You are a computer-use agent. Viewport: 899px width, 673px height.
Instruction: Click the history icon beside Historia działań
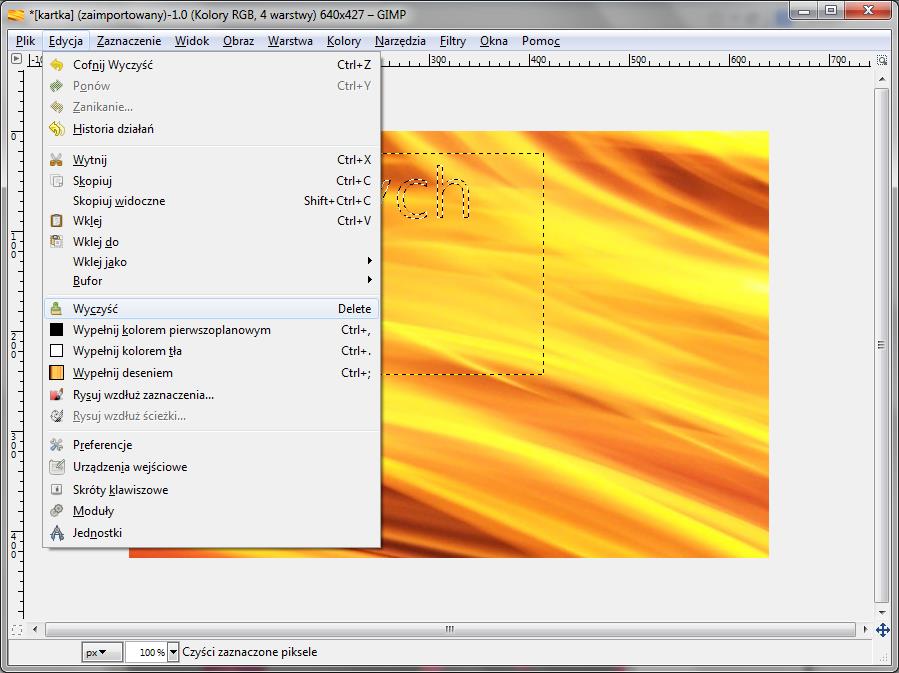[56, 129]
